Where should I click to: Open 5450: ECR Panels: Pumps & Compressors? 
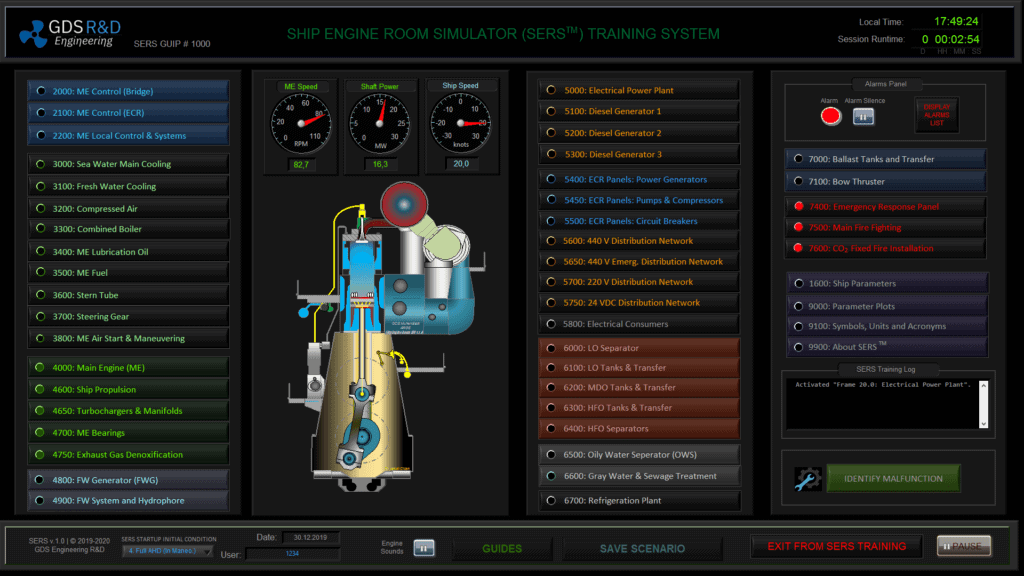(x=639, y=200)
